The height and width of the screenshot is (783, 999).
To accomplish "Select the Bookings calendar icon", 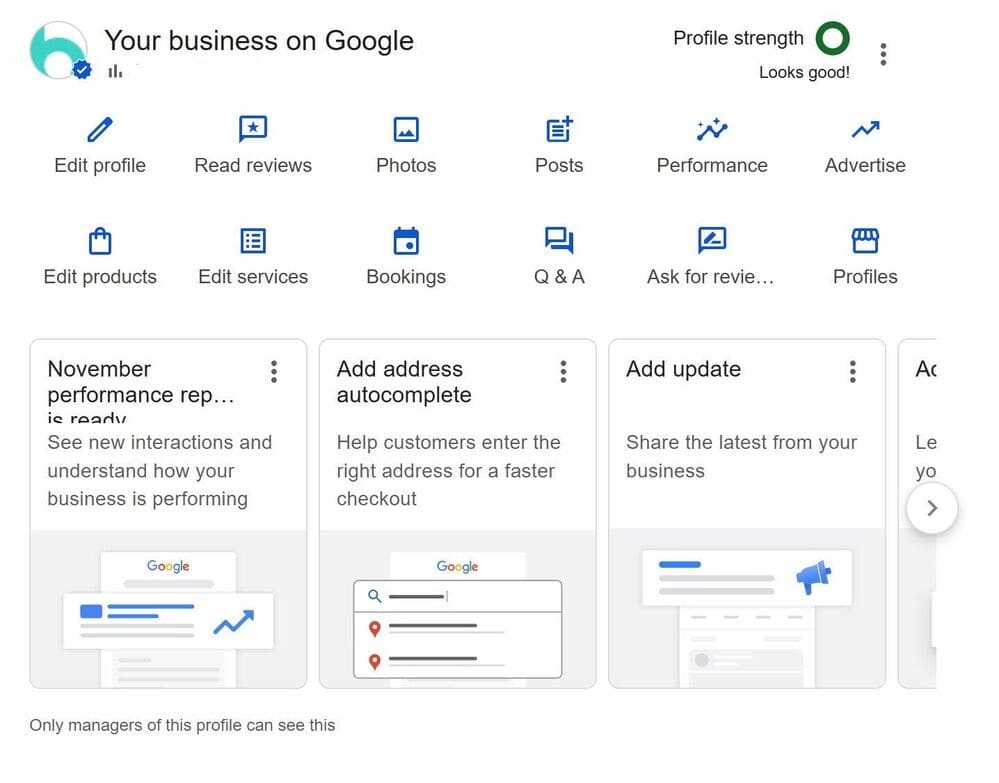I will coord(405,240).
